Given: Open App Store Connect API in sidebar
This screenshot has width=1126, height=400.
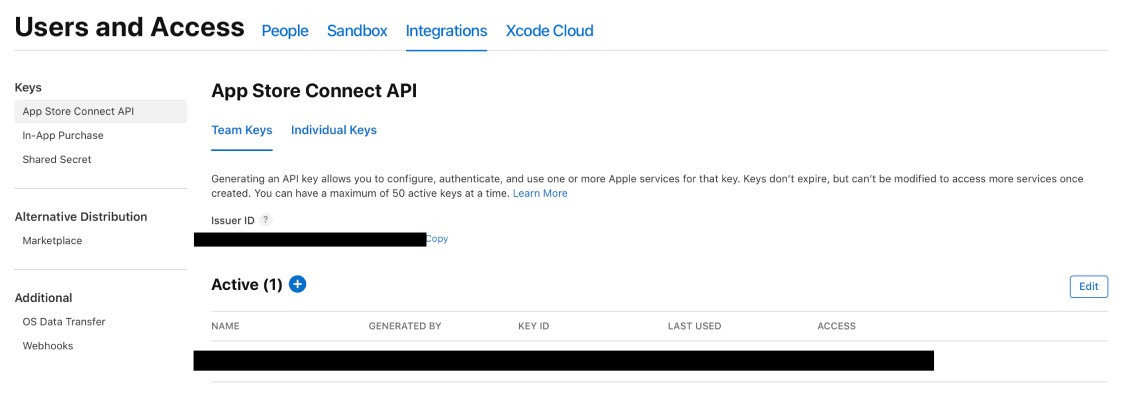Looking at the screenshot, I should [x=101, y=111].
